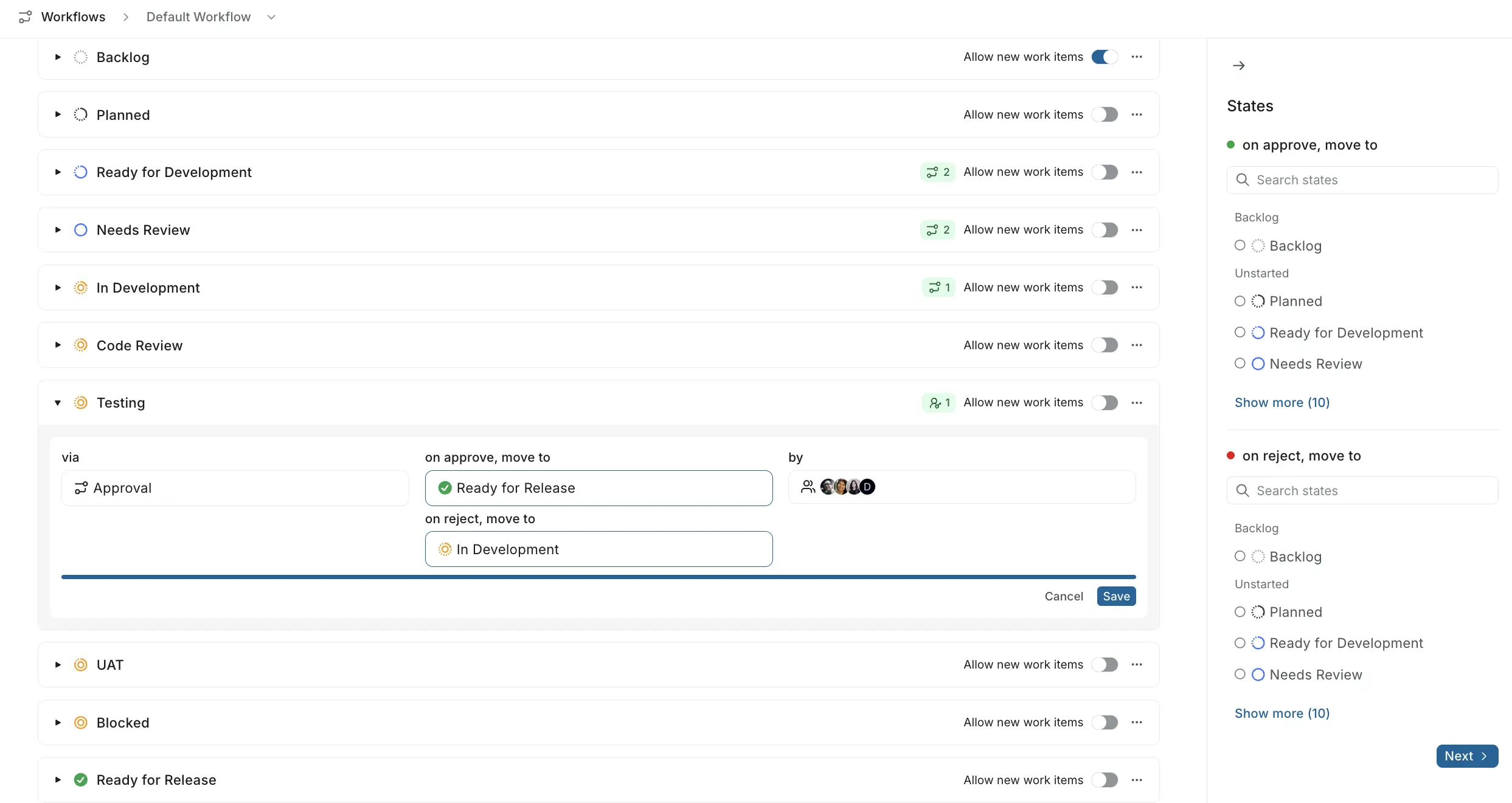Click the Backlog state spinner icon
This screenshot has height=803, width=1512.
pyautogui.click(x=80, y=57)
